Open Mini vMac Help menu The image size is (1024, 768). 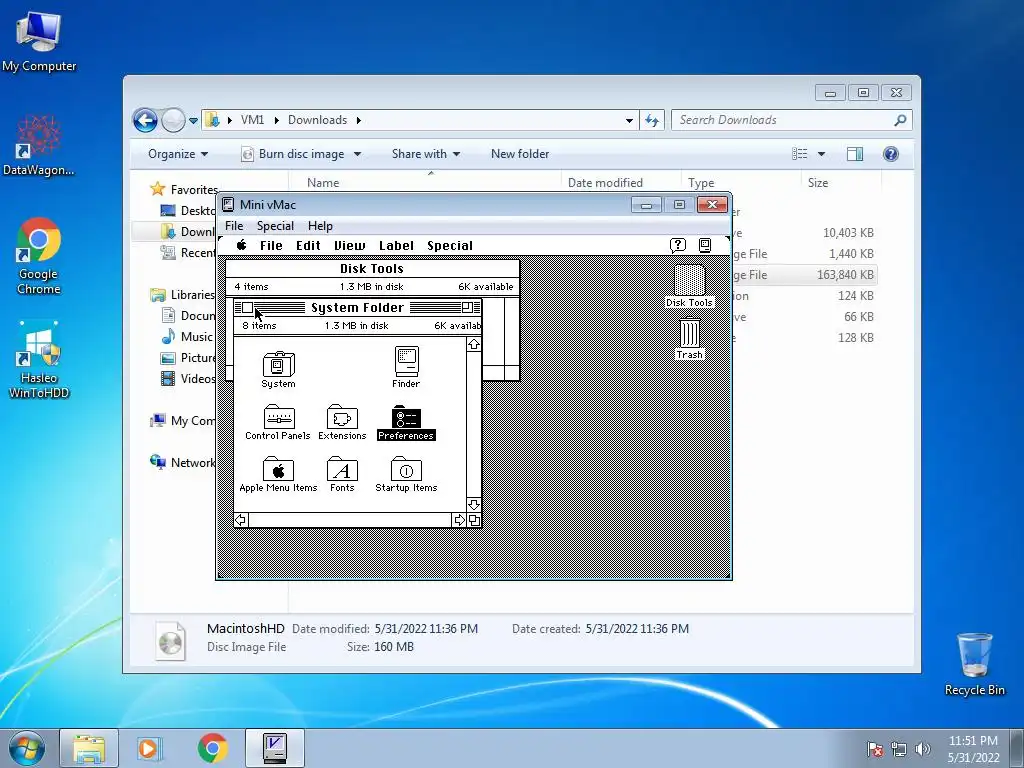pyautogui.click(x=320, y=225)
